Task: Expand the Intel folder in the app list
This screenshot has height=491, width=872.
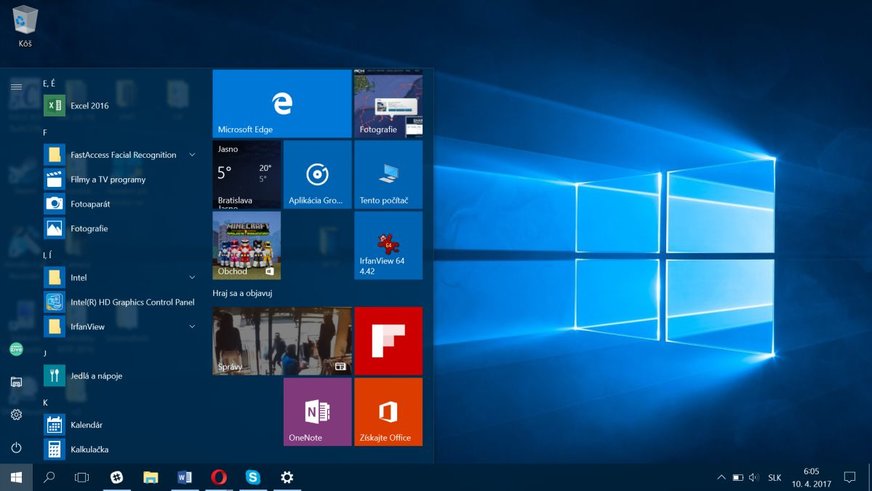Action: tap(192, 277)
